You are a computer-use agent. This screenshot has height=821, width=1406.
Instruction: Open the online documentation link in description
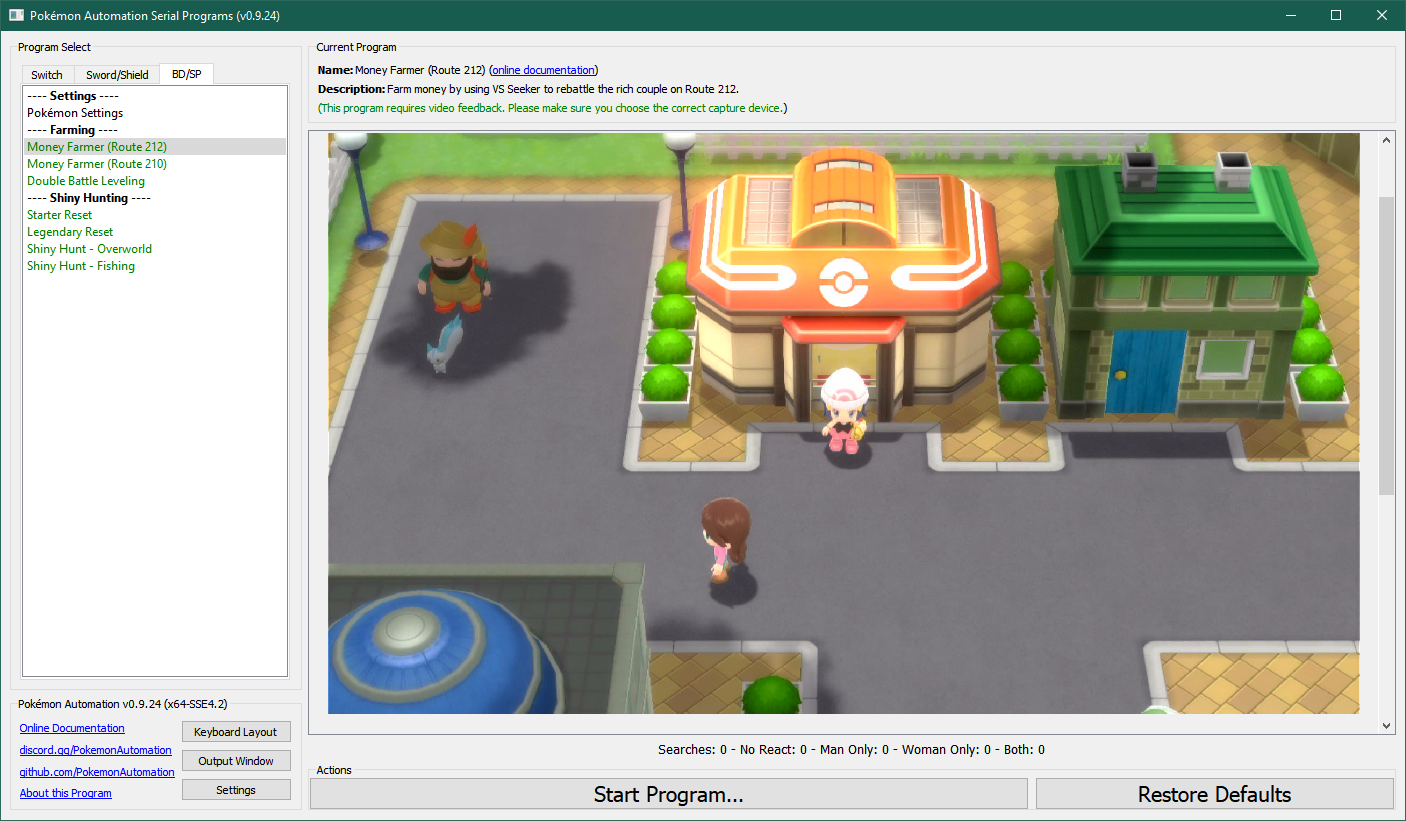[x=544, y=70]
